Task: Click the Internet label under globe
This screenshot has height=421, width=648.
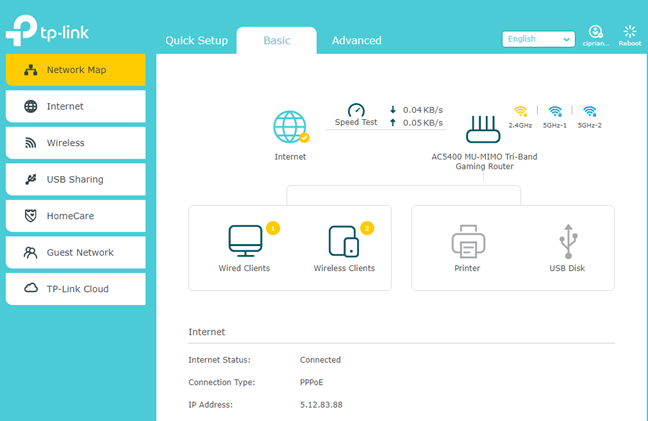Action: coord(290,157)
